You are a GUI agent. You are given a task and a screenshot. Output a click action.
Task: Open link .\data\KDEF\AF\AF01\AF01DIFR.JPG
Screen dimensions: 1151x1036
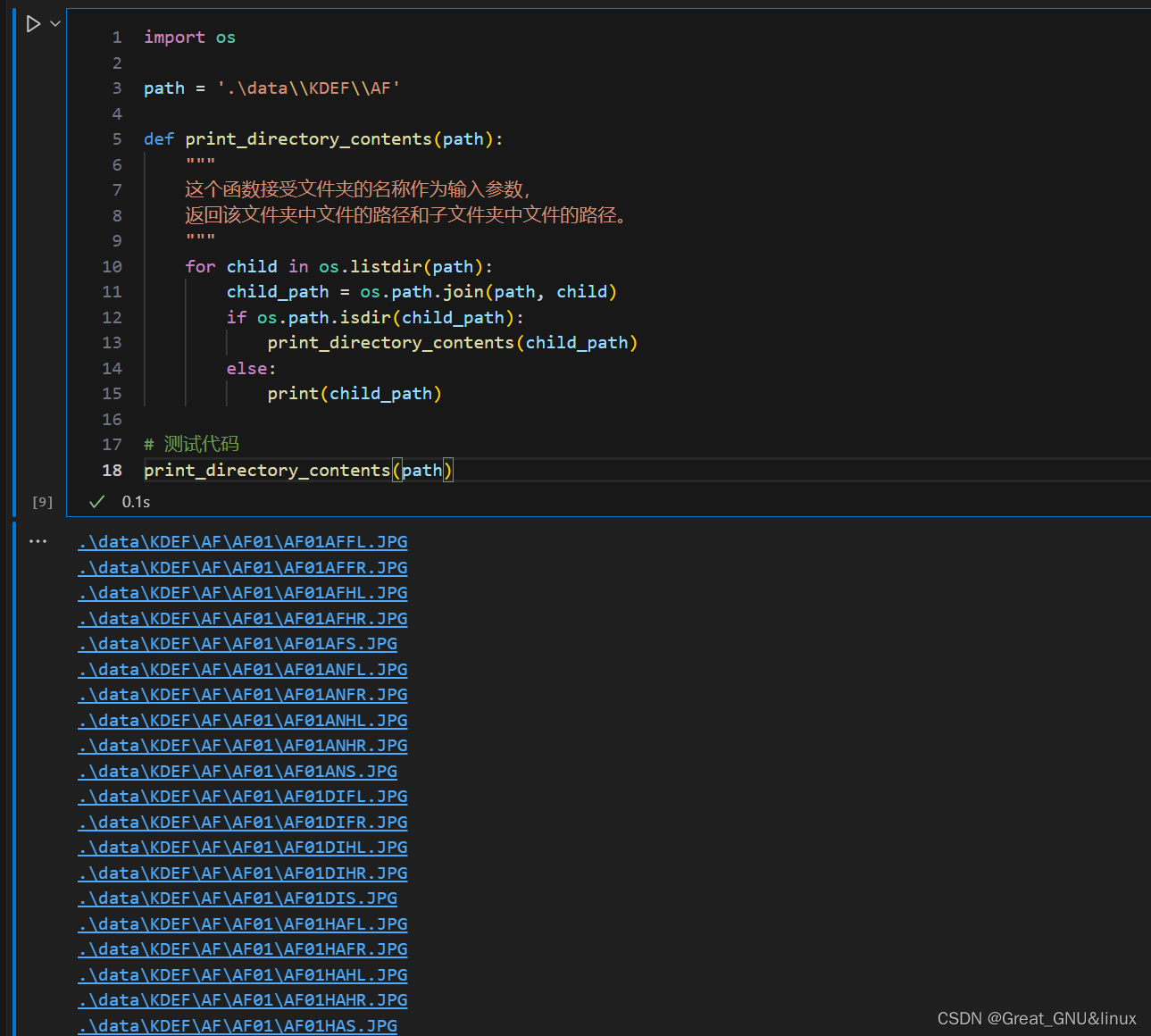coord(242,823)
